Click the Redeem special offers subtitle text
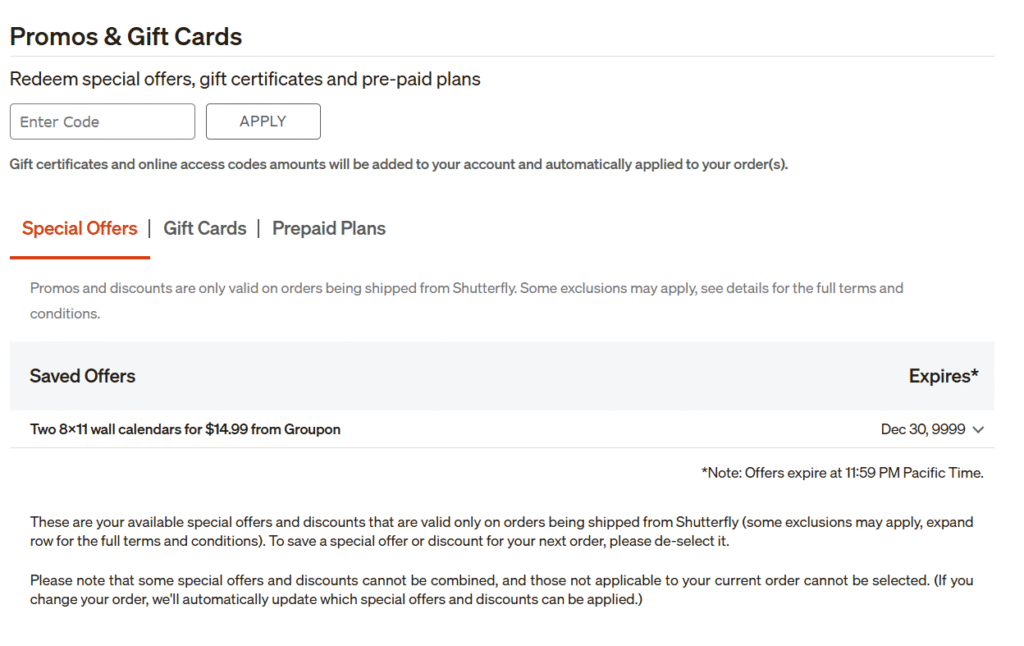 245,79
